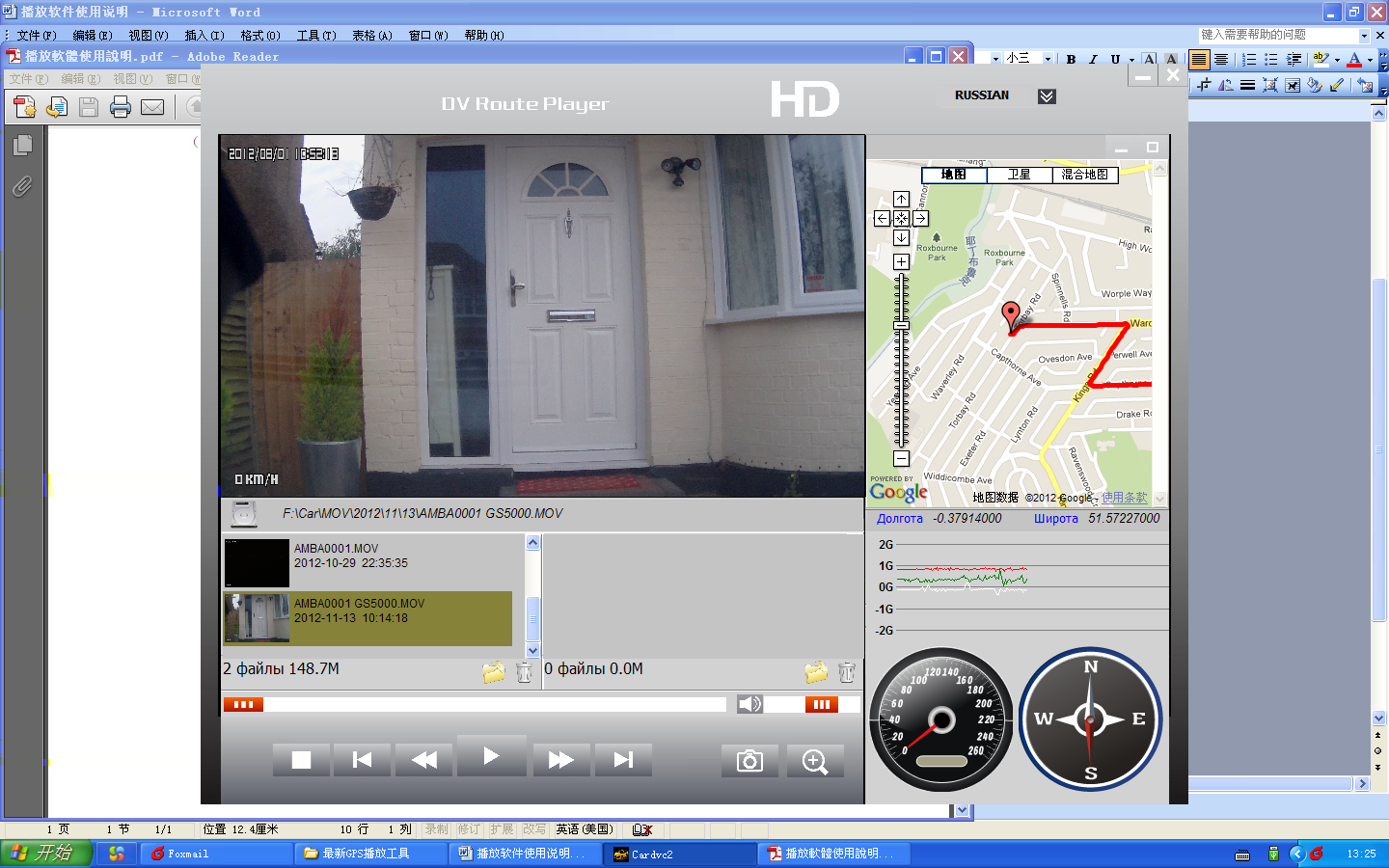Pan the map right
The height and width of the screenshot is (868, 1389).
[x=920, y=219]
